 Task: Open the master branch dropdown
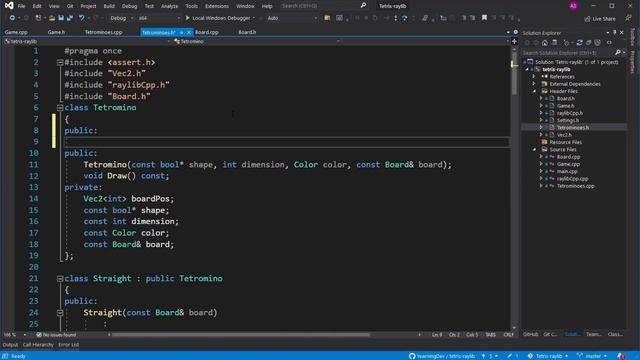point(592,356)
